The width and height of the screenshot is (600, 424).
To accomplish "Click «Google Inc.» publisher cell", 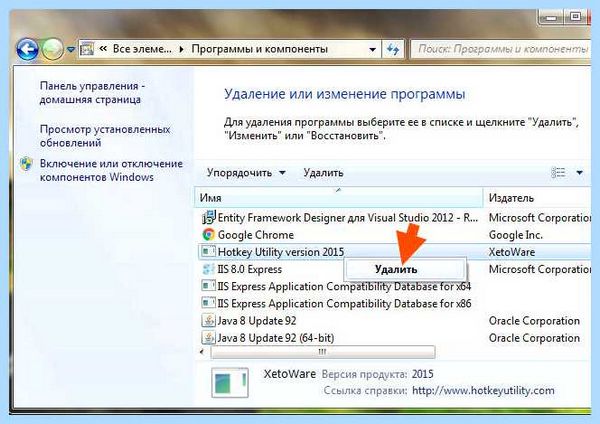I will click(x=515, y=235).
